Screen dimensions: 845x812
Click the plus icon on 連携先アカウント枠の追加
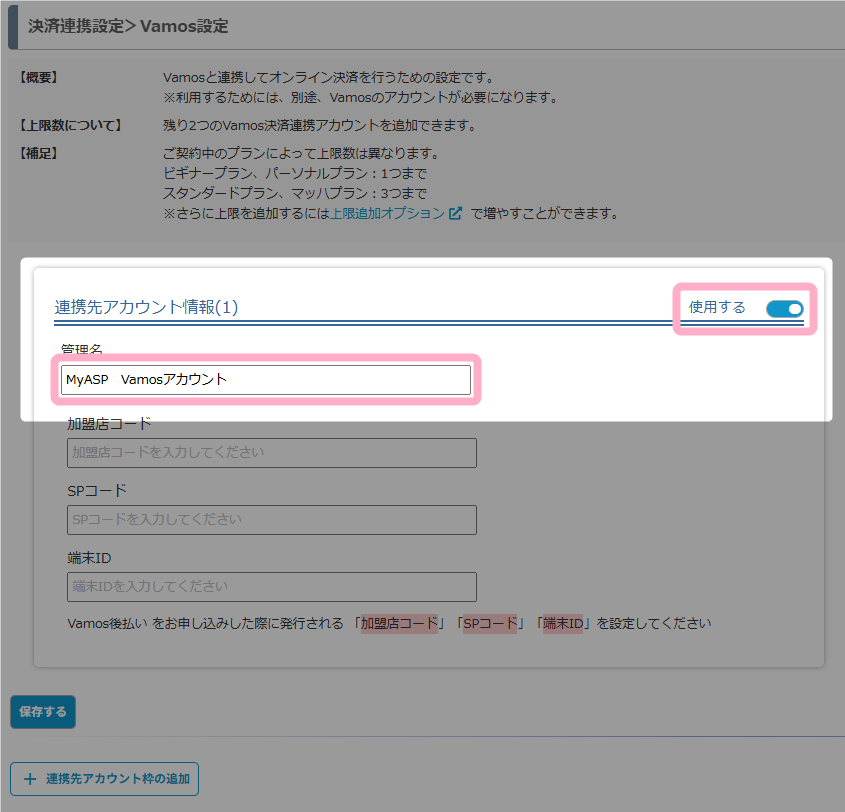pyautogui.click(x=29, y=778)
